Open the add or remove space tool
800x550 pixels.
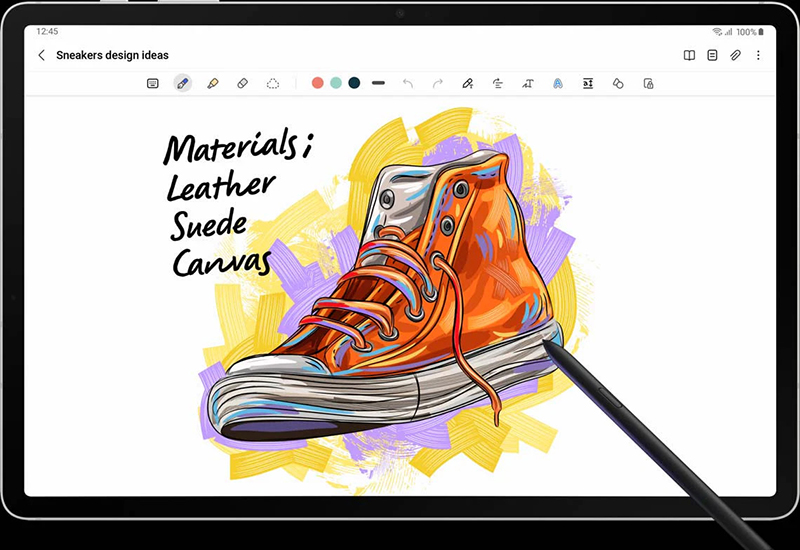(588, 83)
